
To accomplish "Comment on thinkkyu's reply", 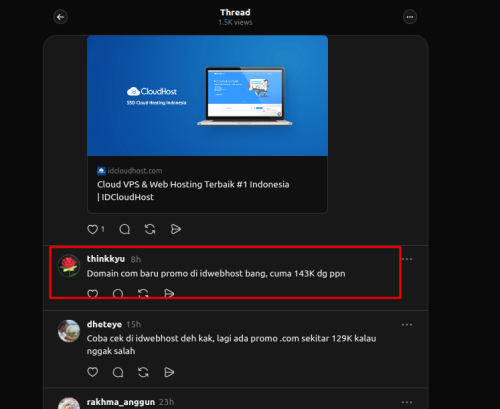I will tap(118, 294).
